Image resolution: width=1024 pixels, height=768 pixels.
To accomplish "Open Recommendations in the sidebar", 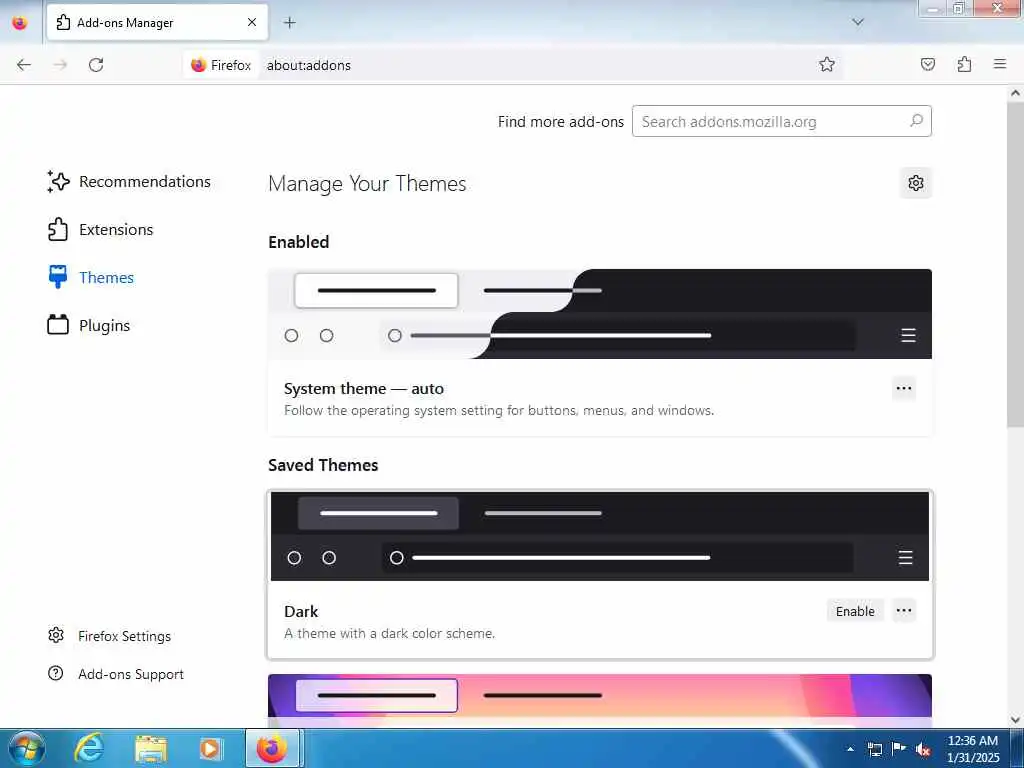I will (x=129, y=182).
